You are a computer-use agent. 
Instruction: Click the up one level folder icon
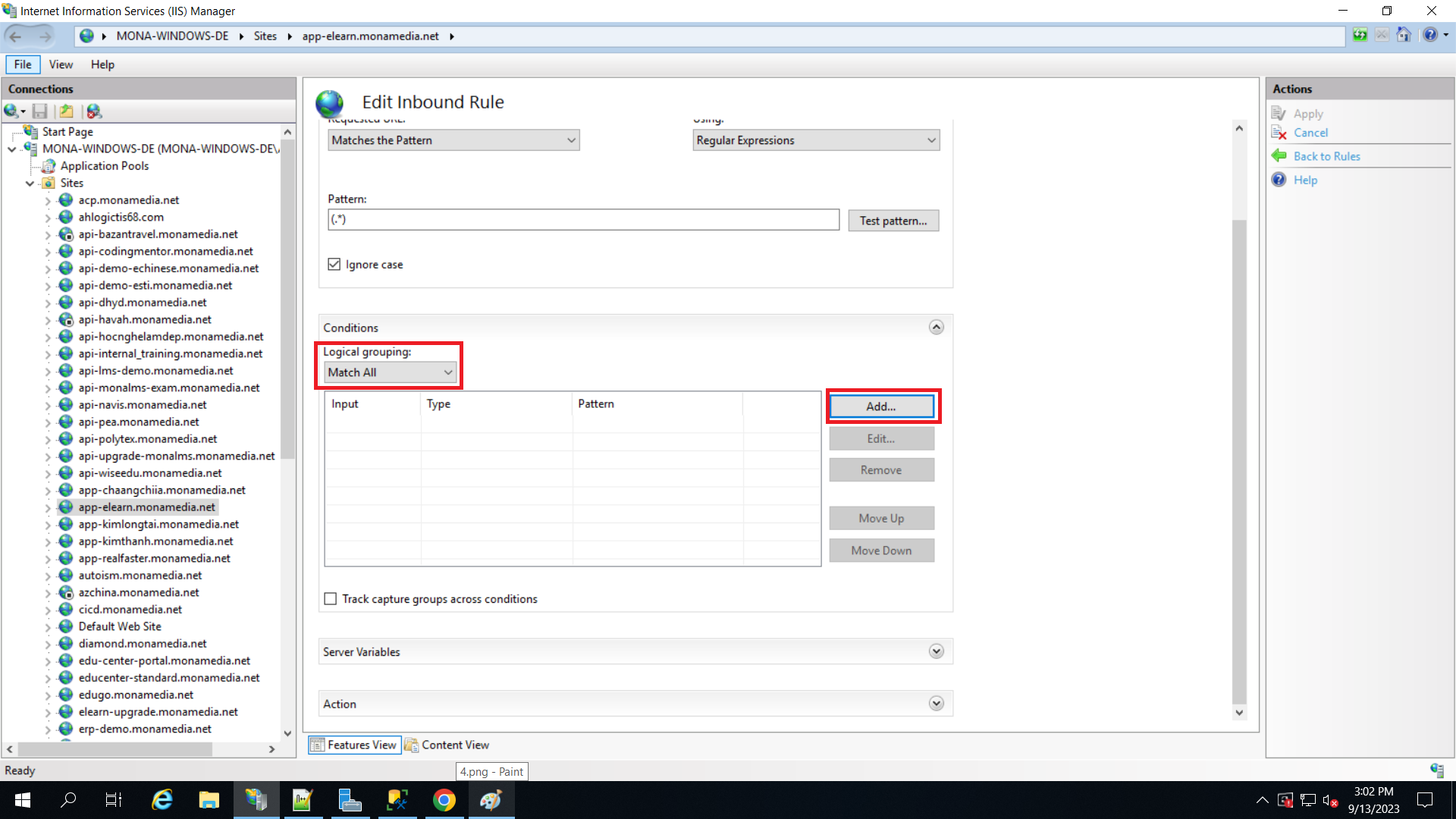(x=67, y=111)
